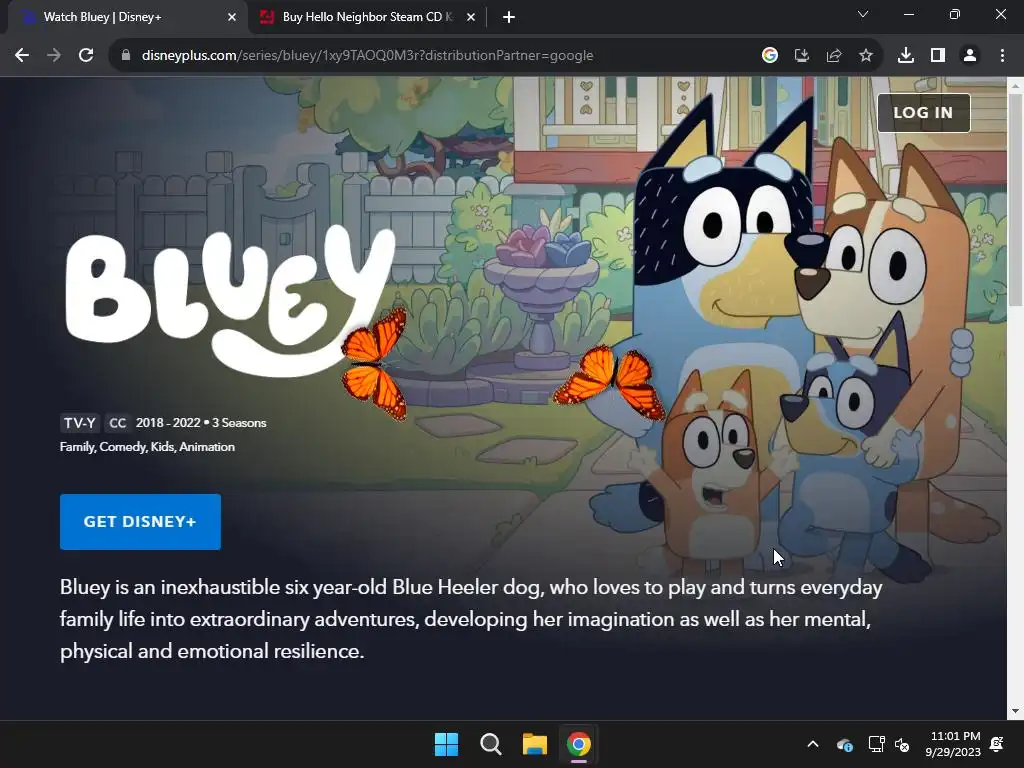
Task: Toggle Chrome side panel
Action: pos(938,56)
